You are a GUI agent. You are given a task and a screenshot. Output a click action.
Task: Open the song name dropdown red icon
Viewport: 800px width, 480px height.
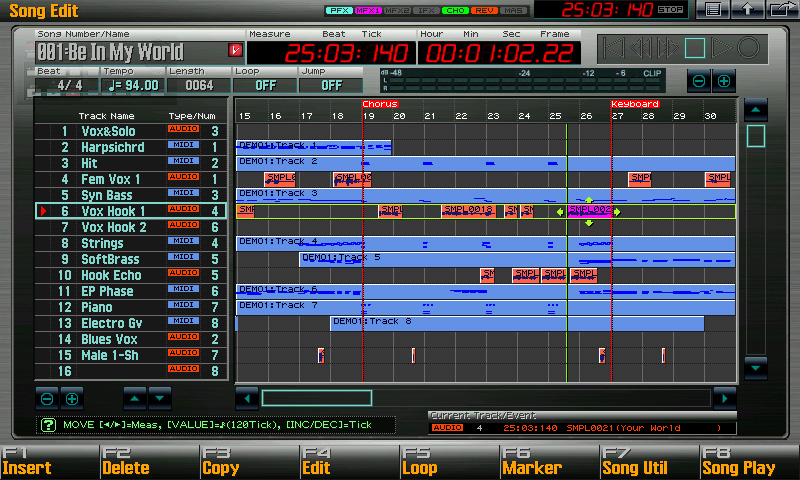pos(235,50)
